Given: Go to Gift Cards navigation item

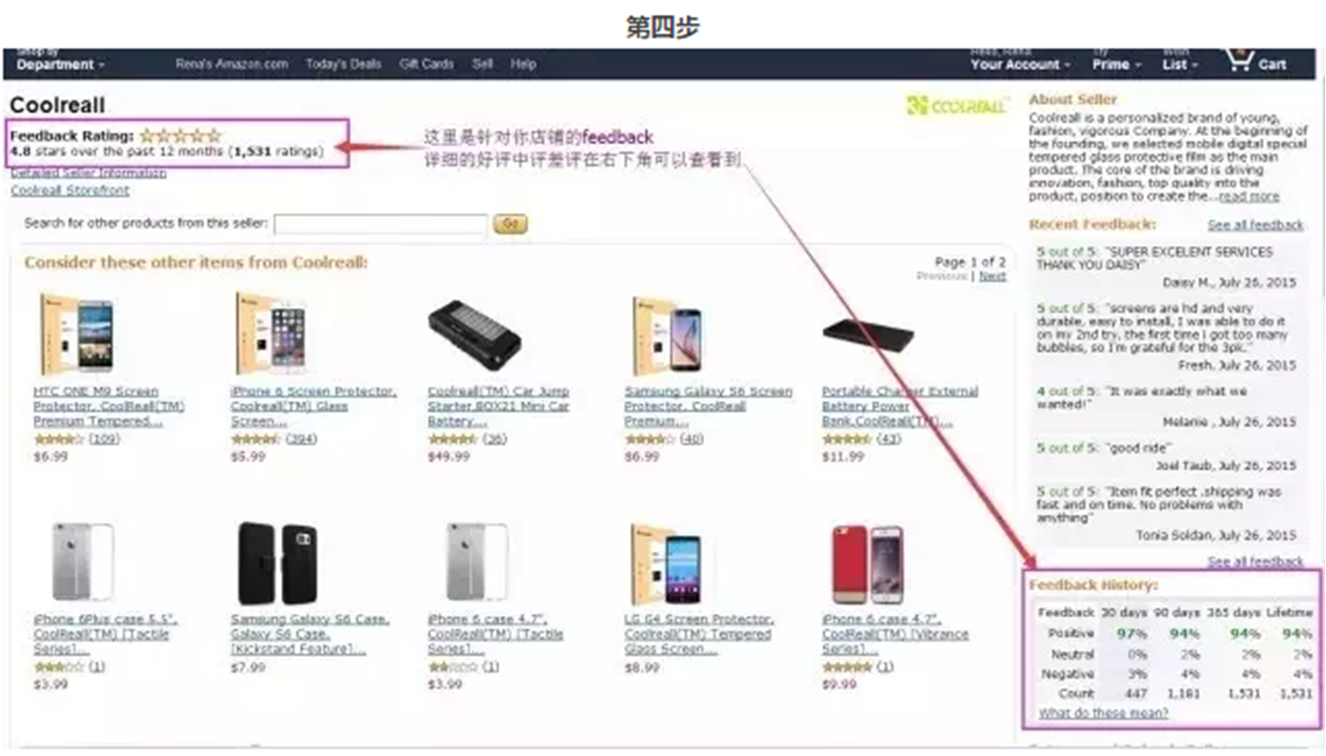Looking at the screenshot, I should point(426,64).
